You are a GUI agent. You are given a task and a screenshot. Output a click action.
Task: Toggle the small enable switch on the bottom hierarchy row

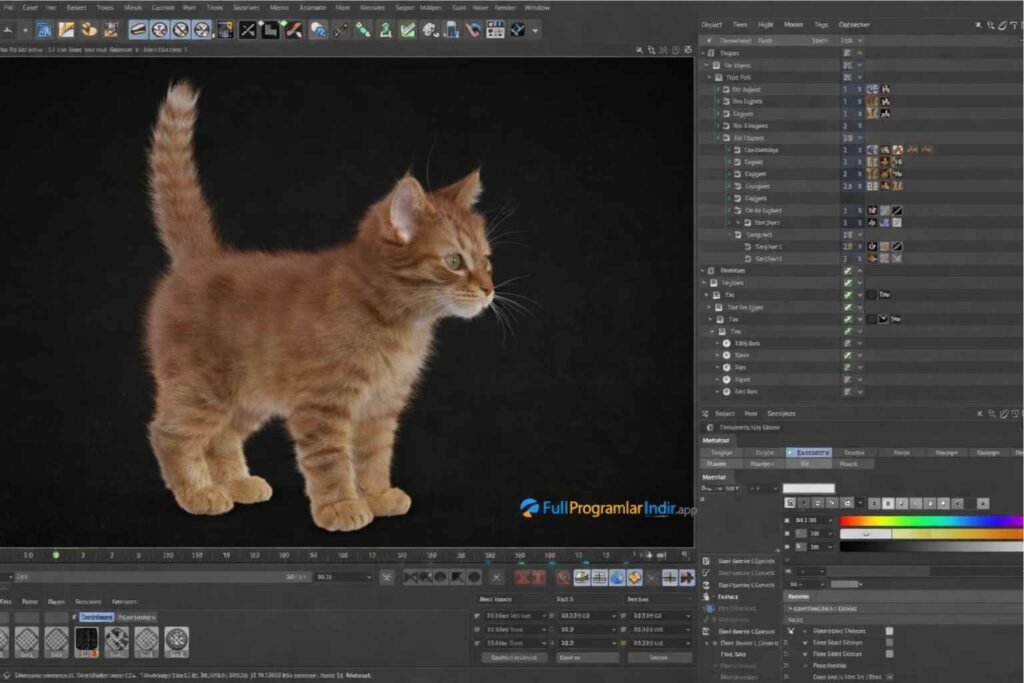pyautogui.click(x=847, y=390)
